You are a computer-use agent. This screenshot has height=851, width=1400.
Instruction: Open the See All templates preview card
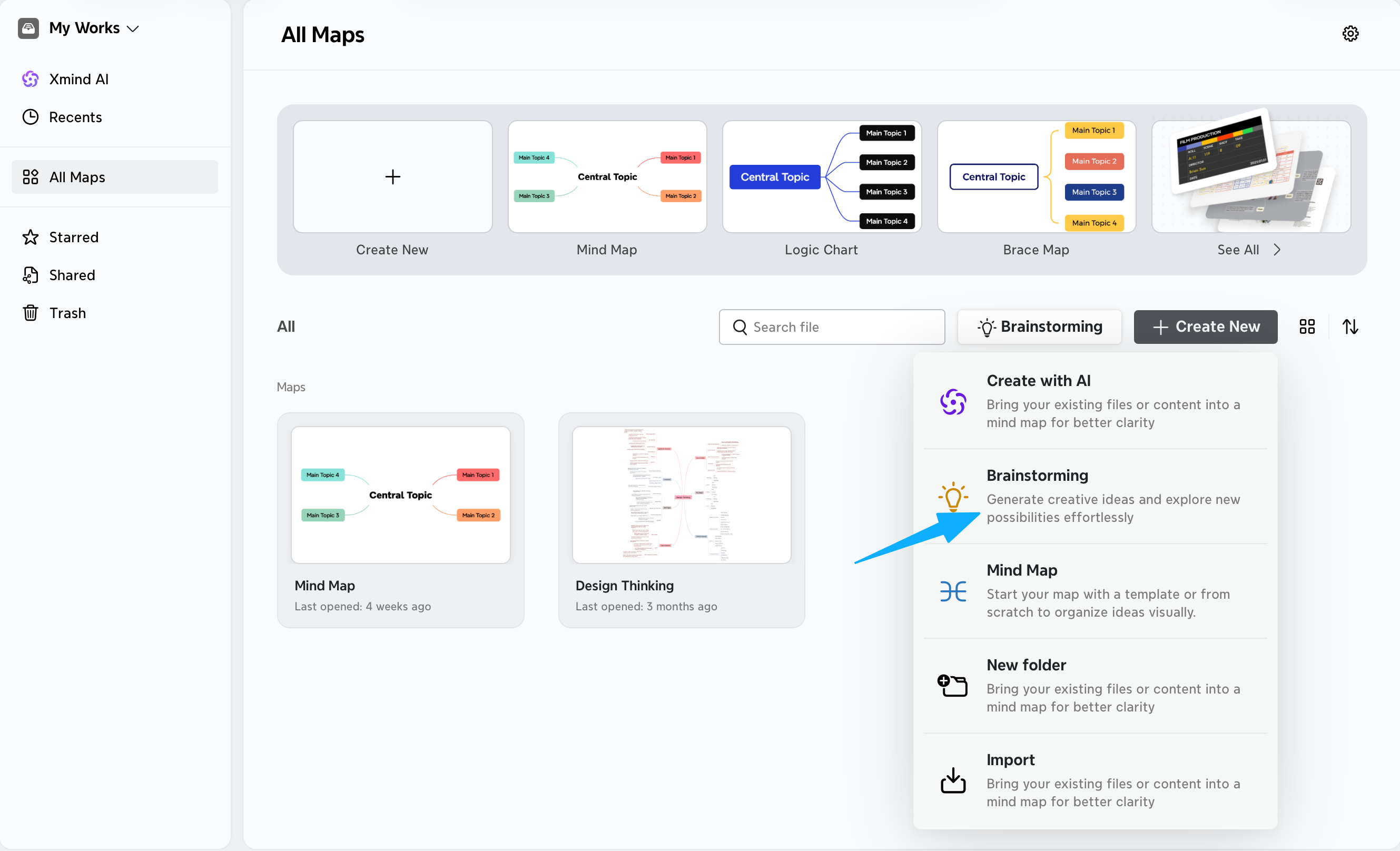1251,176
